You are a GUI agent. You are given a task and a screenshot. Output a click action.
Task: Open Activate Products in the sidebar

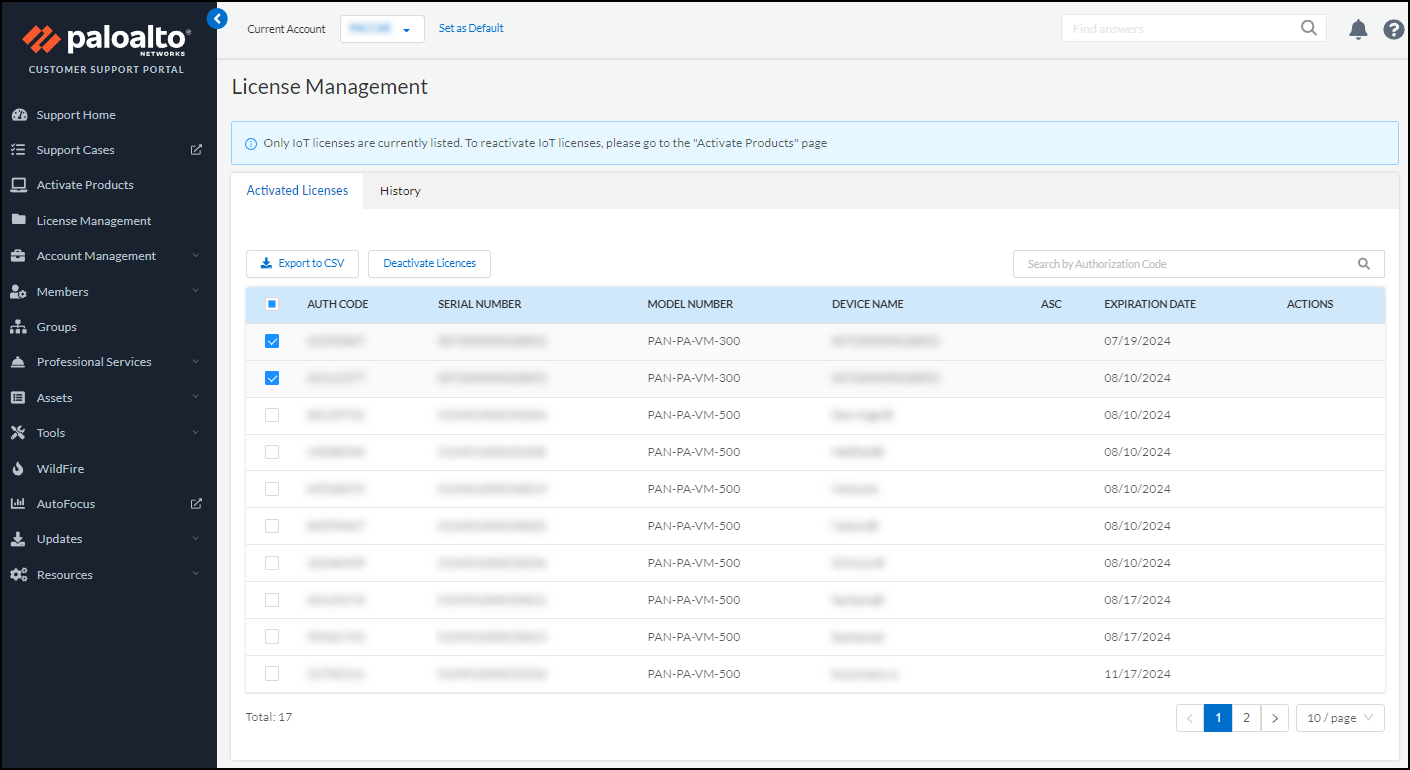click(85, 185)
